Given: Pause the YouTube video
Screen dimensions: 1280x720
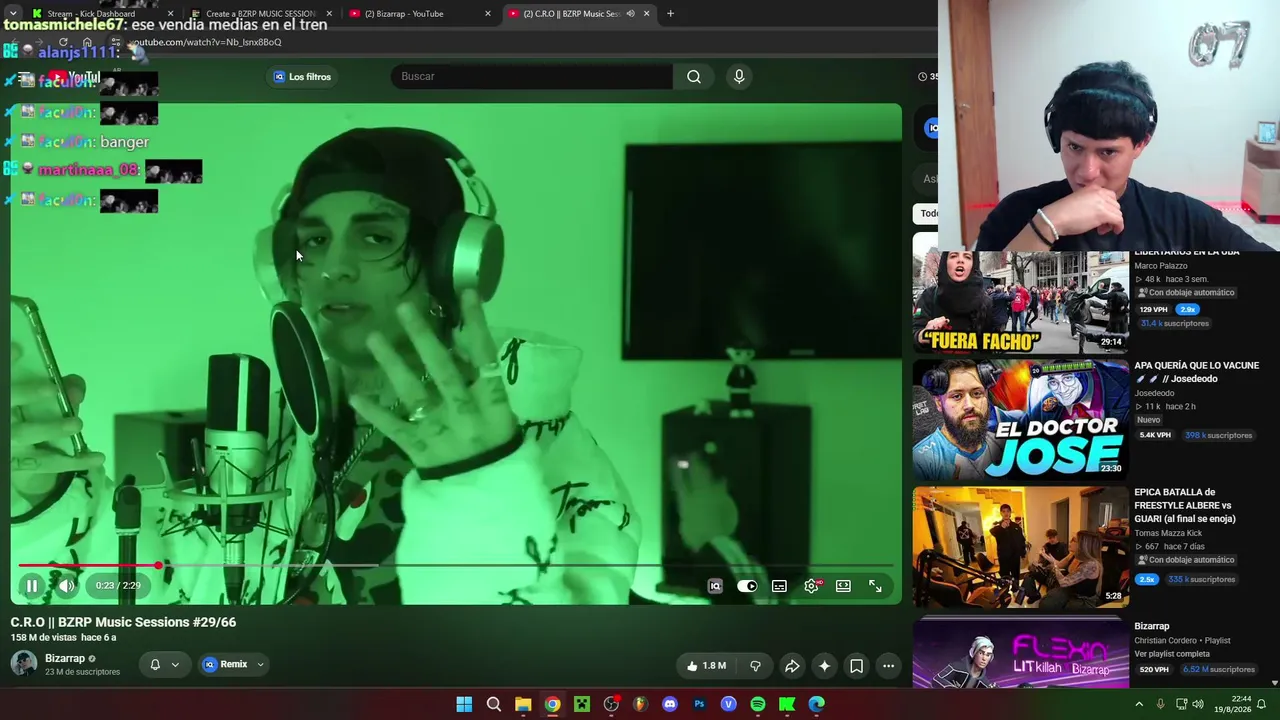Looking at the screenshot, I should tap(32, 586).
